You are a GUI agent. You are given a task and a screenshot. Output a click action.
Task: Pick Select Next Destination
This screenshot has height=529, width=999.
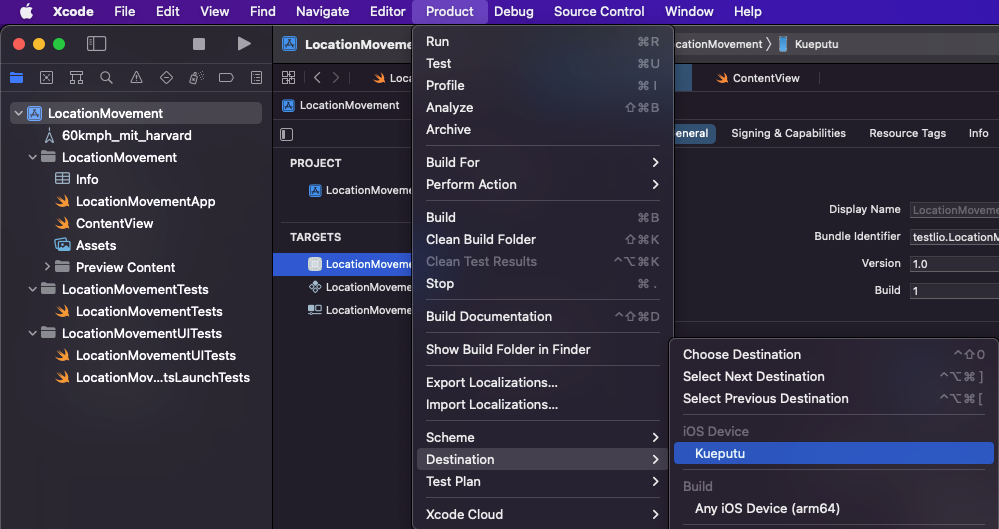833,377
